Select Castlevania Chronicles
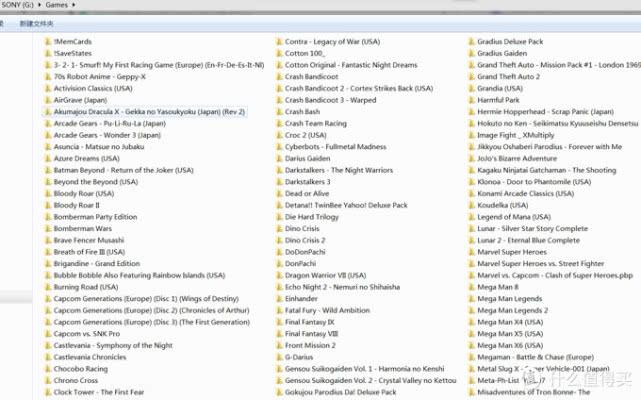This screenshot has height=400, width=641. [90, 357]
